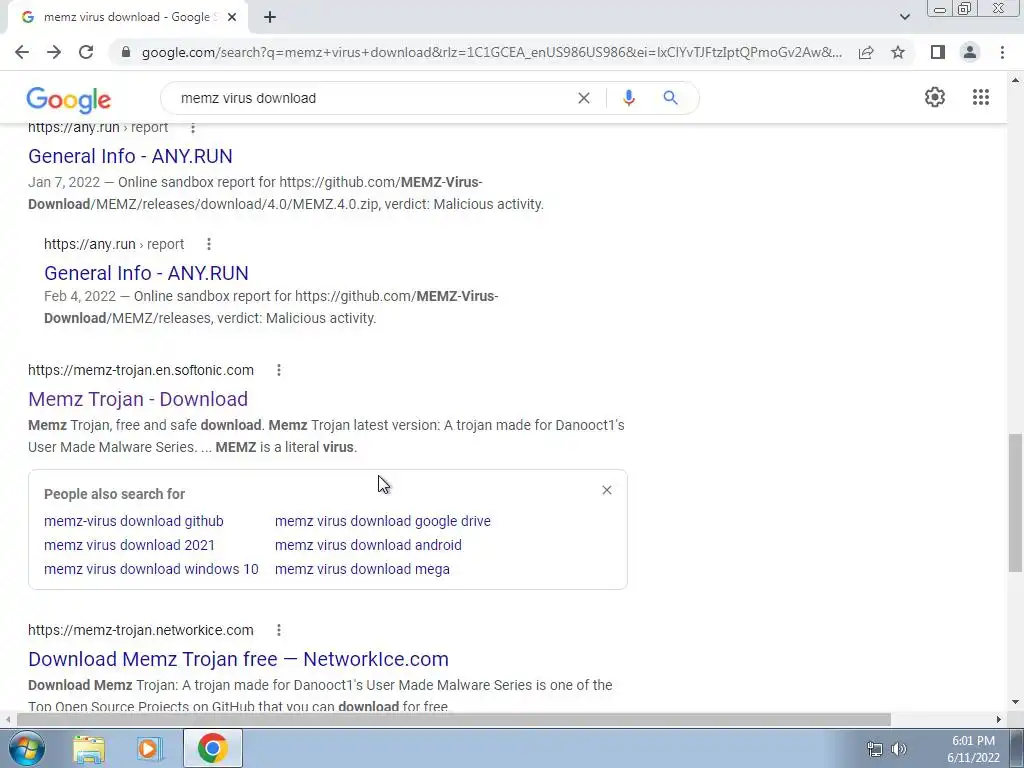Screen dimensions: 1024x768
Task: Submit search with the magnifier icon
Action: click(670, 98)
